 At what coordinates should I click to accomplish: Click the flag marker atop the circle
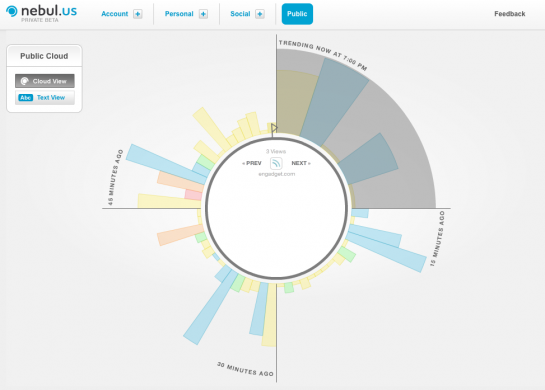pos(274,129)
